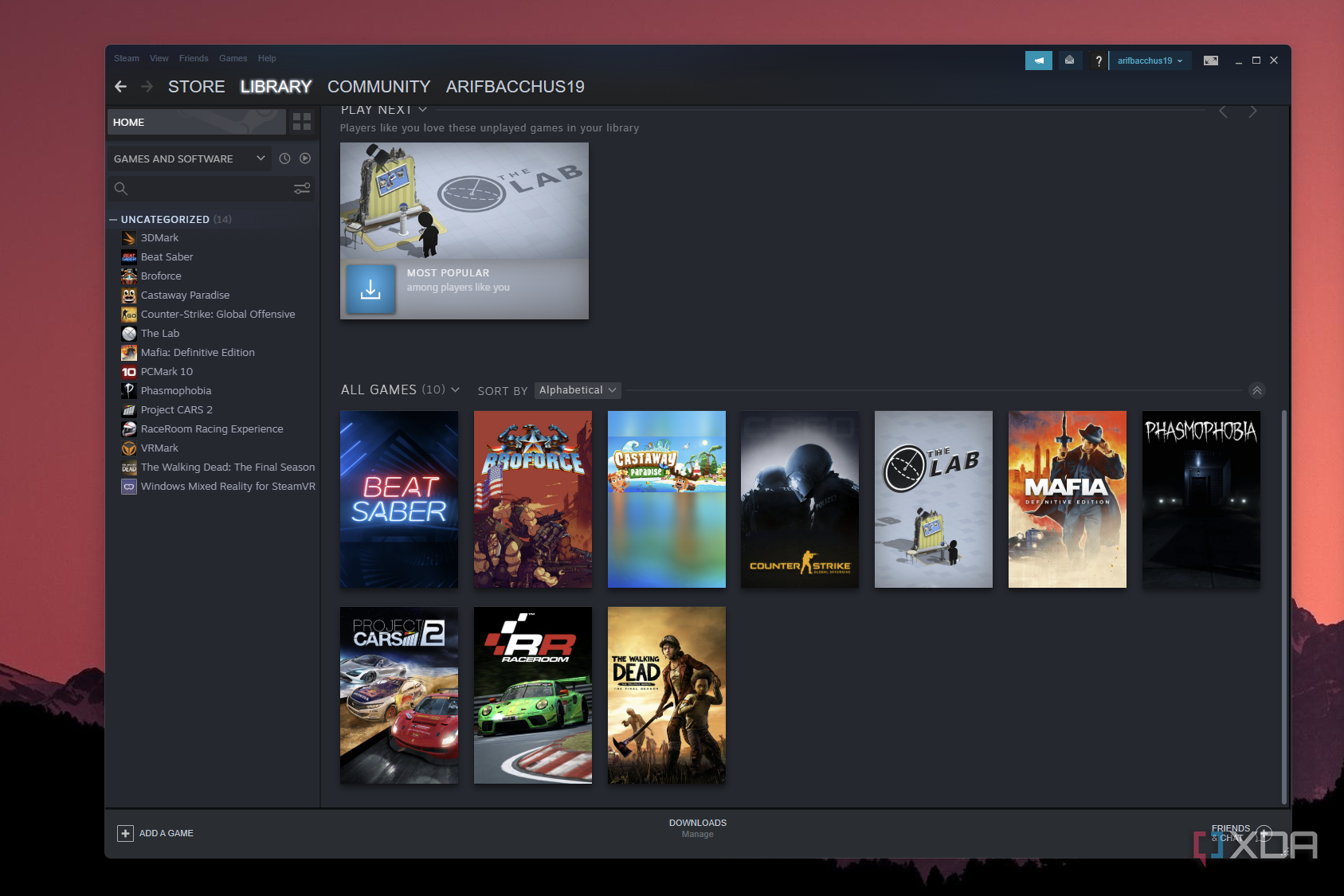Viewport: 1344px width, 896px height.
Task: Click the library vertical scrollbar
Action: (x=1283, y=607)
